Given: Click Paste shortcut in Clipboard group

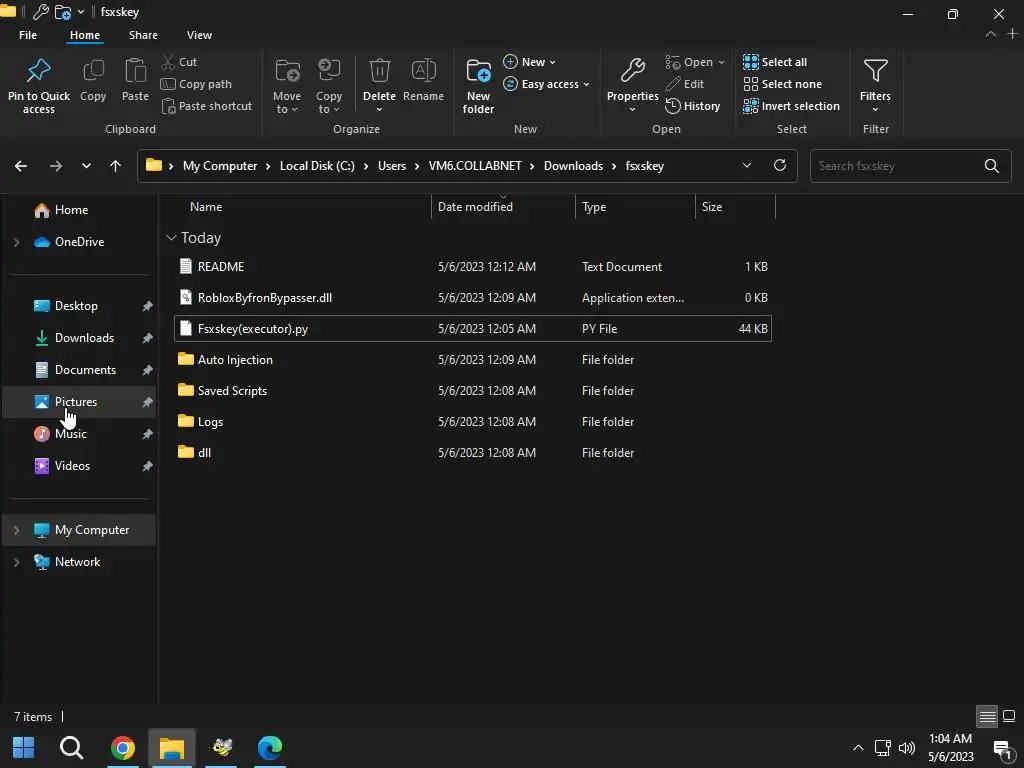Looking at the screenshot, I should click(206, 106).
